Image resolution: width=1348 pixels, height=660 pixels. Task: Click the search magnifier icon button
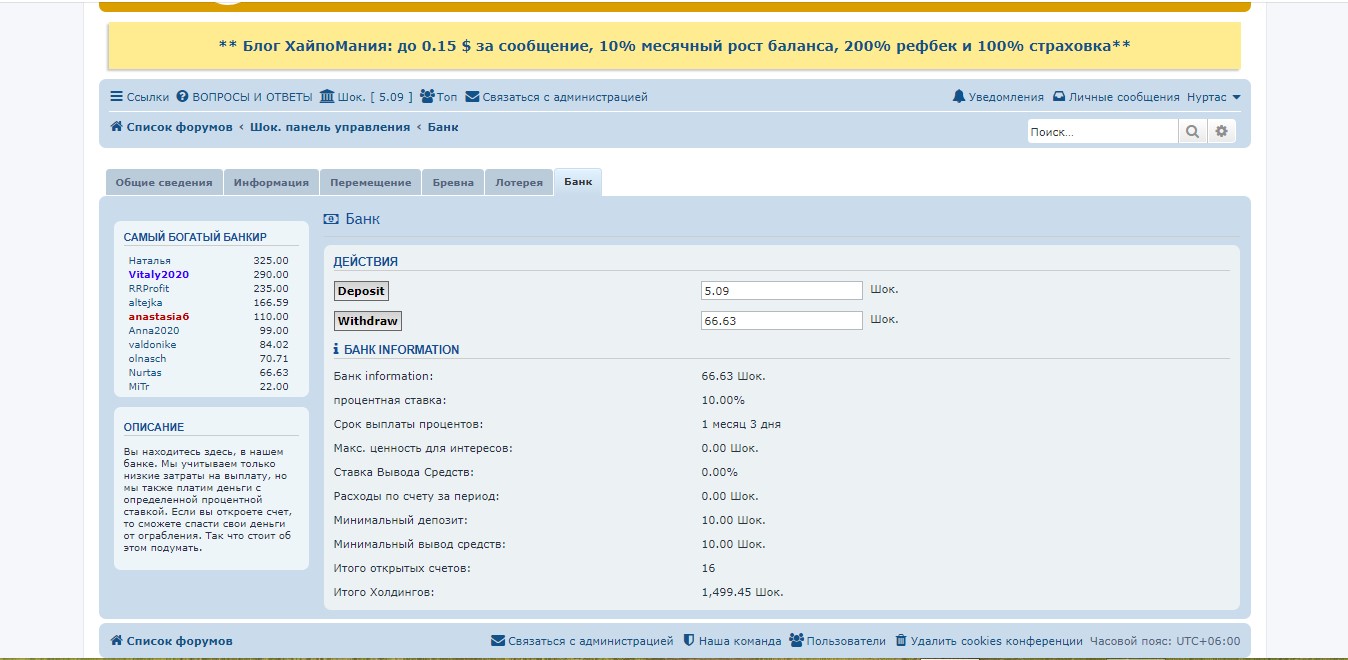click(1192, 132)
